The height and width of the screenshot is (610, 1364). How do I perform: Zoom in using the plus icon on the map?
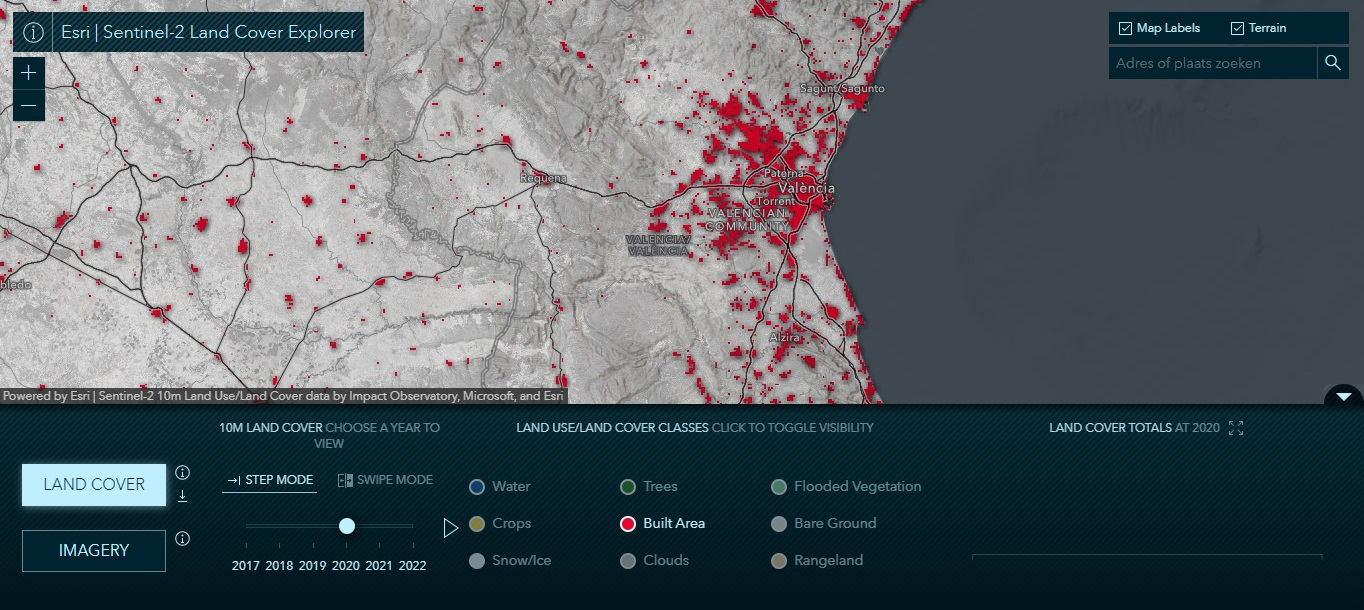pos(29,72)
